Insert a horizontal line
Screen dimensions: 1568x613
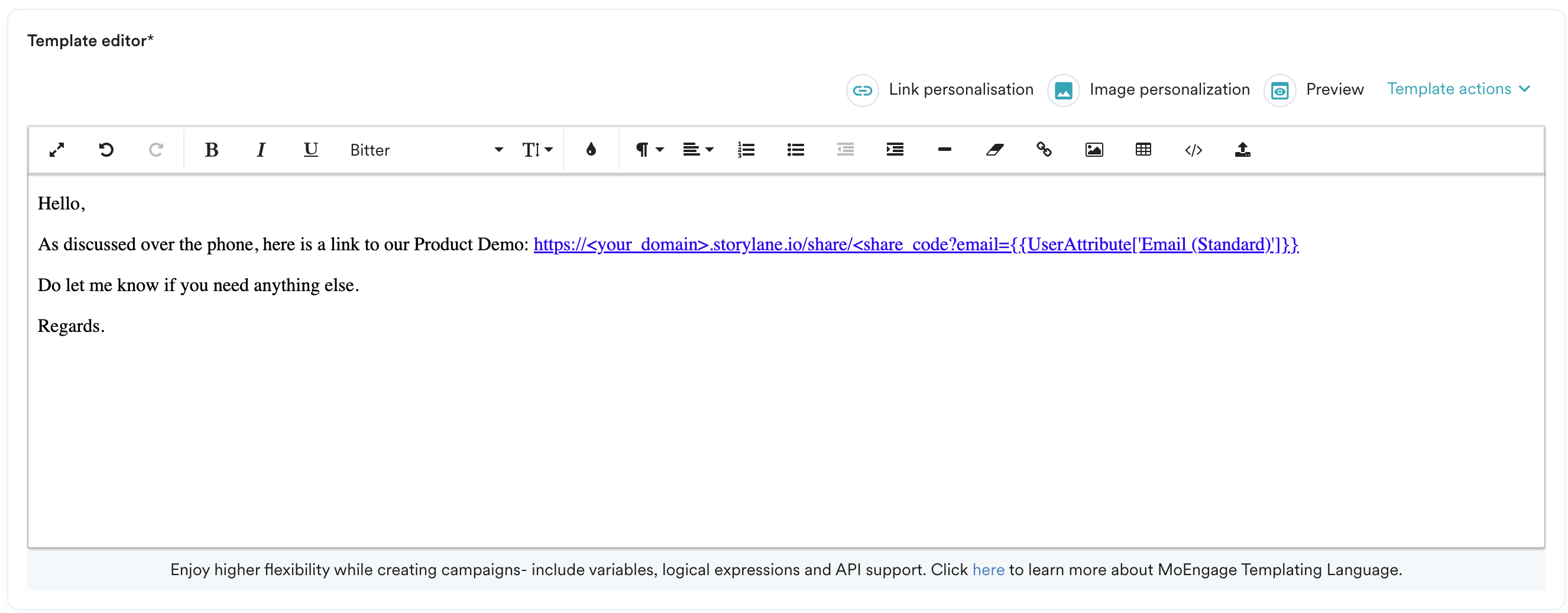(944, 150)
